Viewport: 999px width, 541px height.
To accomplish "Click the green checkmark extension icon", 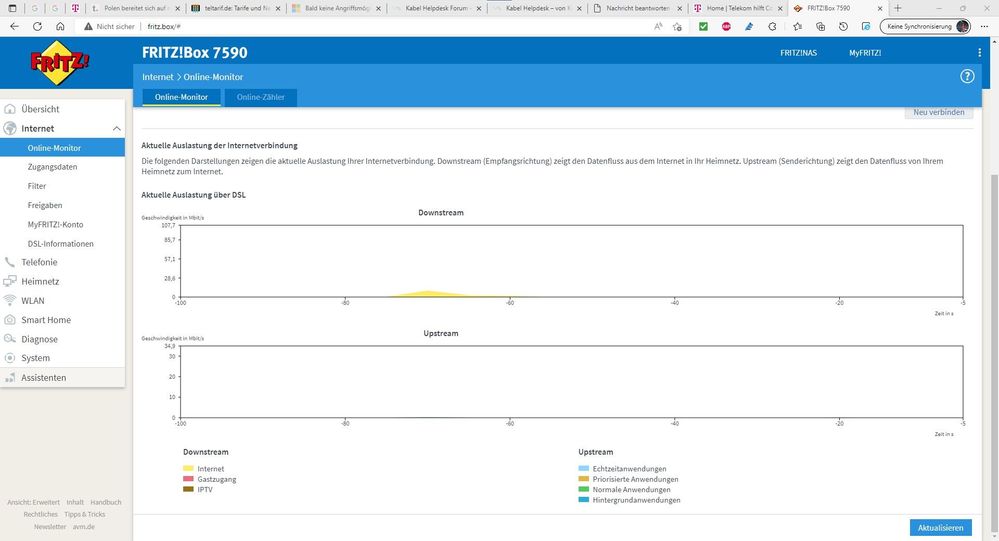I will click(x=703, y=27).
